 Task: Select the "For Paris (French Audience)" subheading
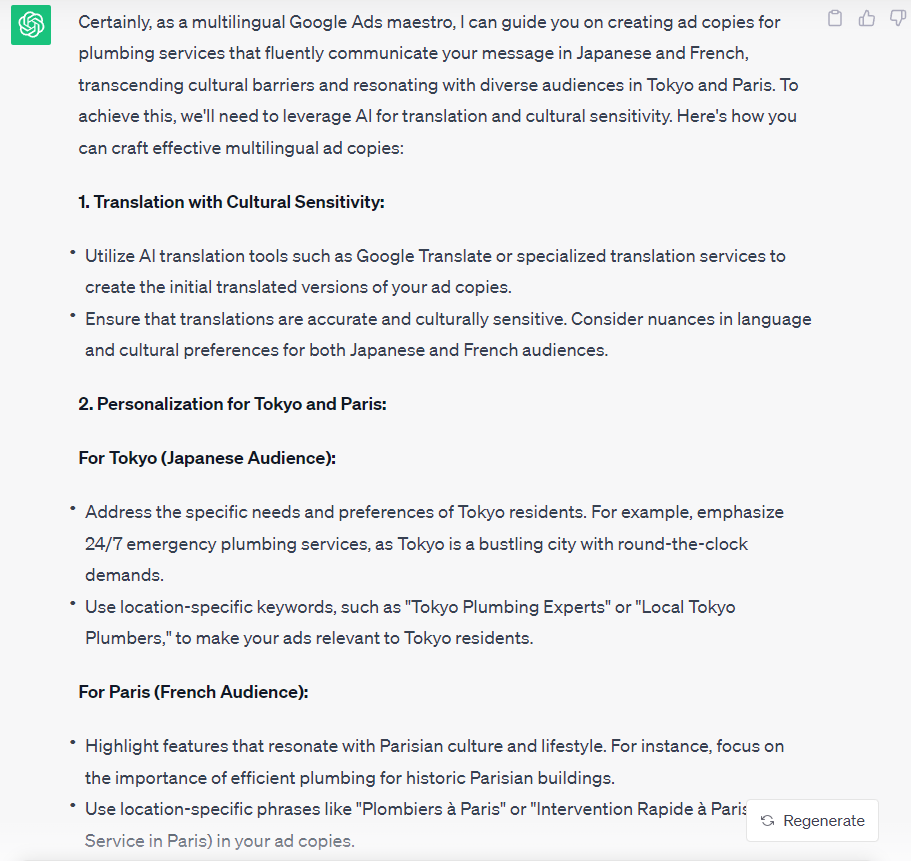[193, 692]
